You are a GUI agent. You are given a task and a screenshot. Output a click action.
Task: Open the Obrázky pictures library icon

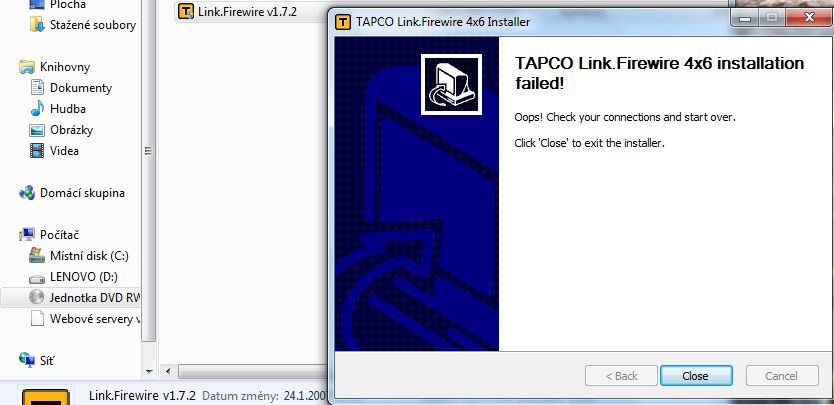point(37,130)
